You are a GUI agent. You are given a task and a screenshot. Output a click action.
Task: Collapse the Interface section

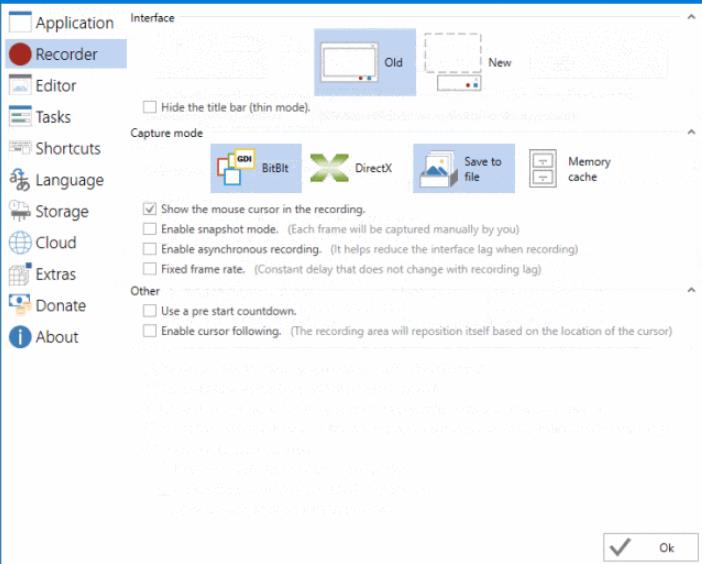[x=689, y=18]
